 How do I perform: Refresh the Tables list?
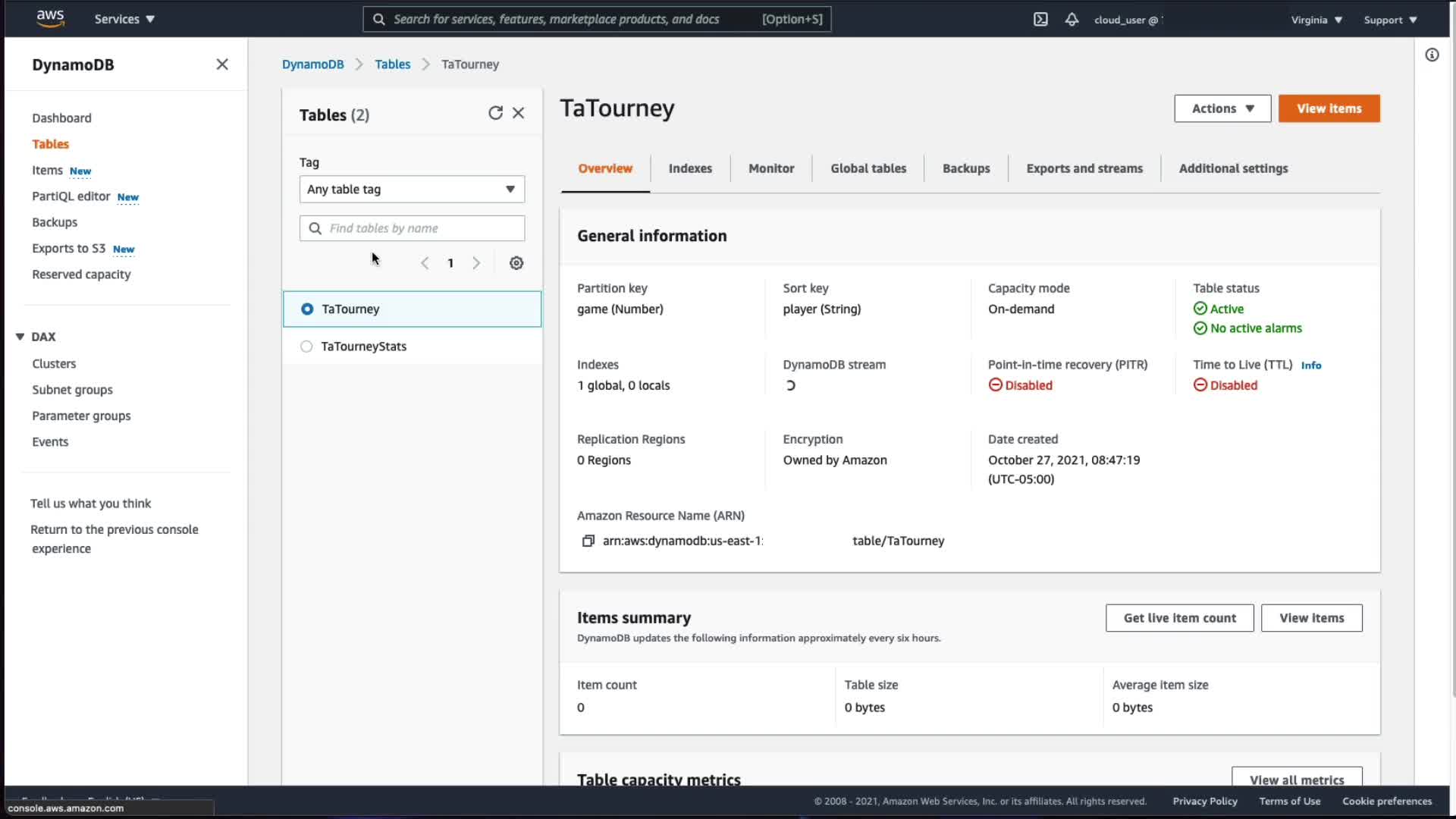pos(495,113)
